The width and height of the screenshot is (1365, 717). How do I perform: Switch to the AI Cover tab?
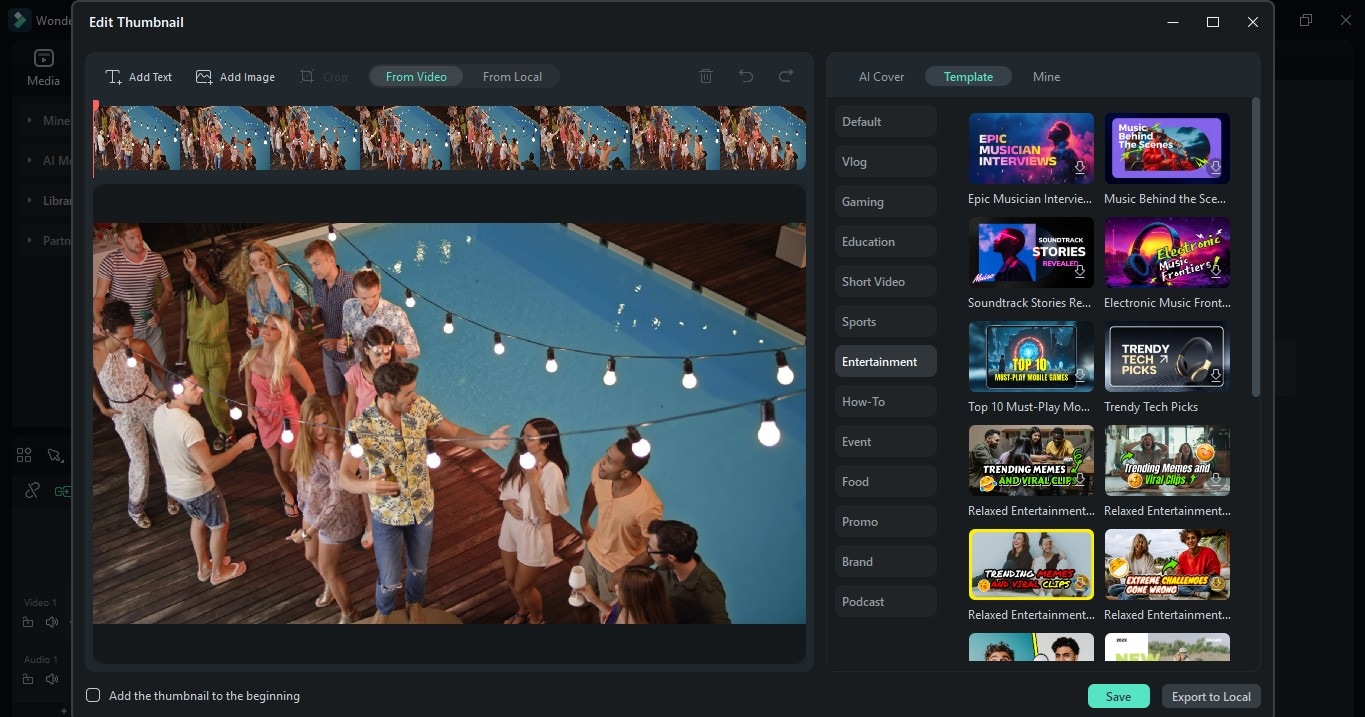click(881, 76)
